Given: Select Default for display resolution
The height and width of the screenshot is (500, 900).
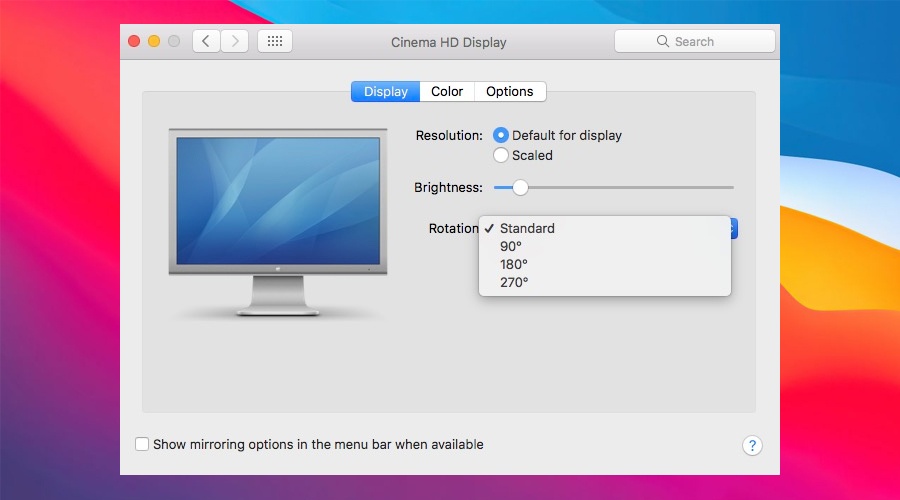Looking at the screenshot, I should (501, 135).
